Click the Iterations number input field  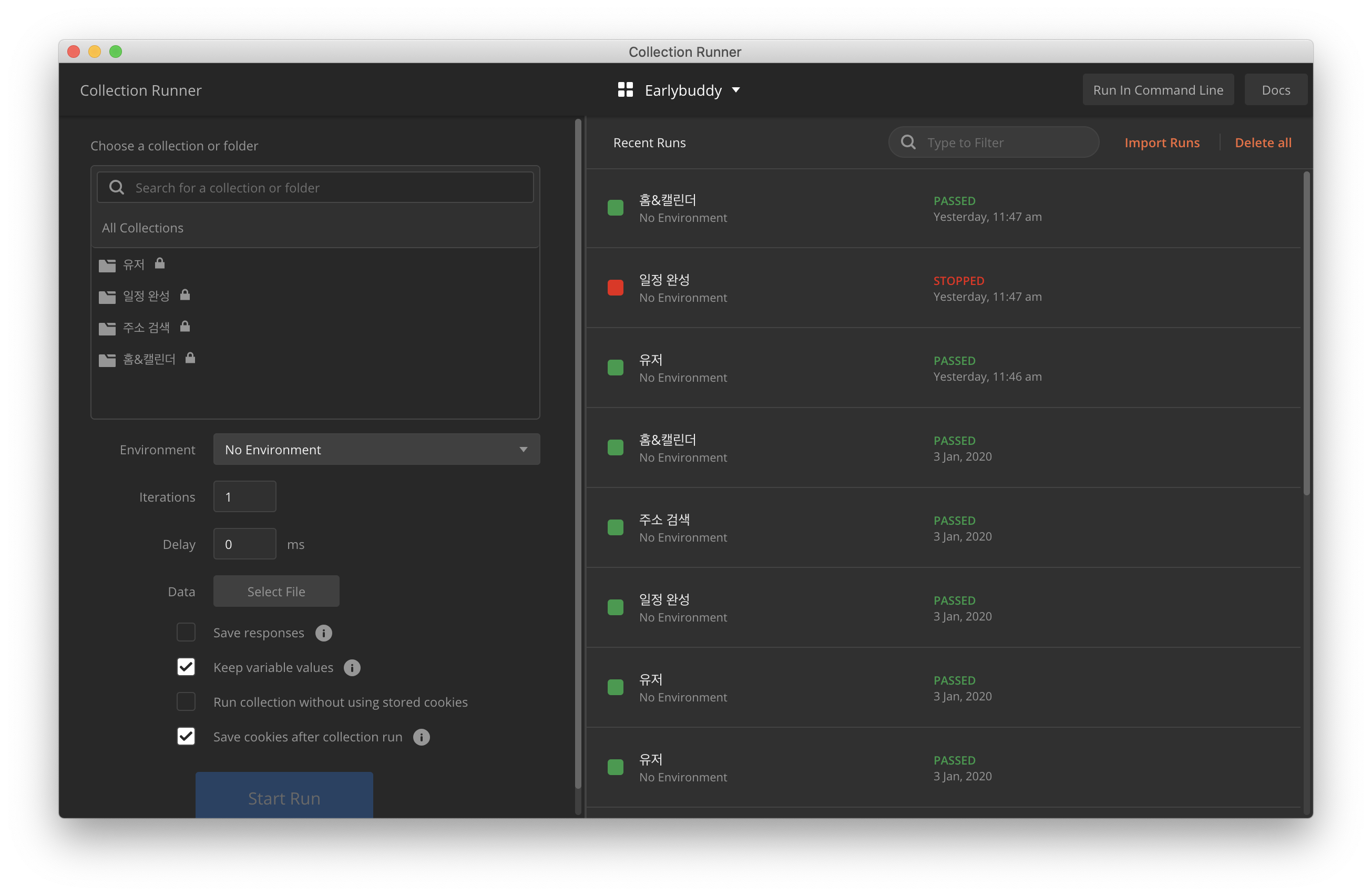click(x=244, y=496)
